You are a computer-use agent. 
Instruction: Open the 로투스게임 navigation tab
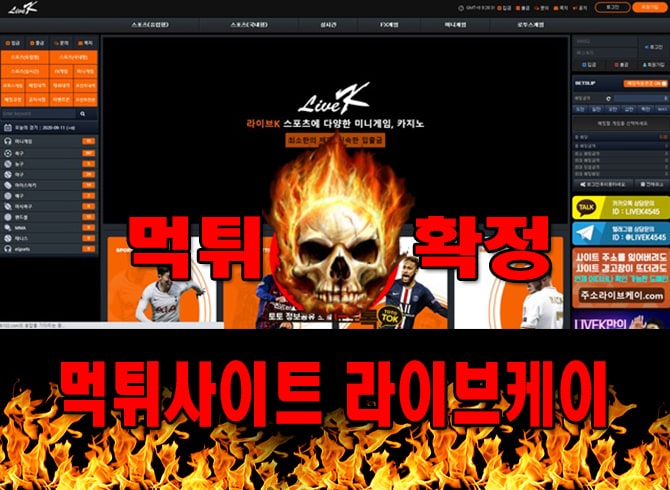(x=530, y=25)
